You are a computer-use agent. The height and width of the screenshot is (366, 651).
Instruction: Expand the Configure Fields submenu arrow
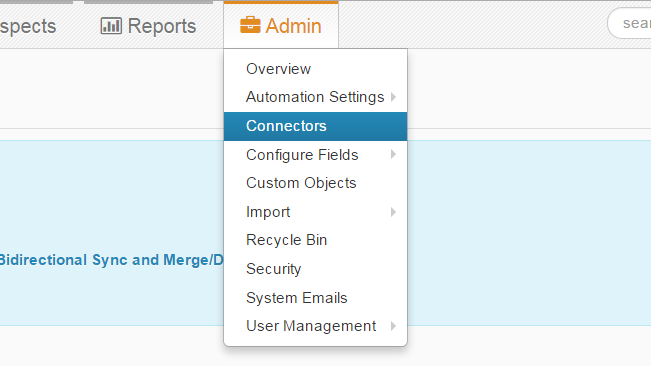[x=393, y=154]
